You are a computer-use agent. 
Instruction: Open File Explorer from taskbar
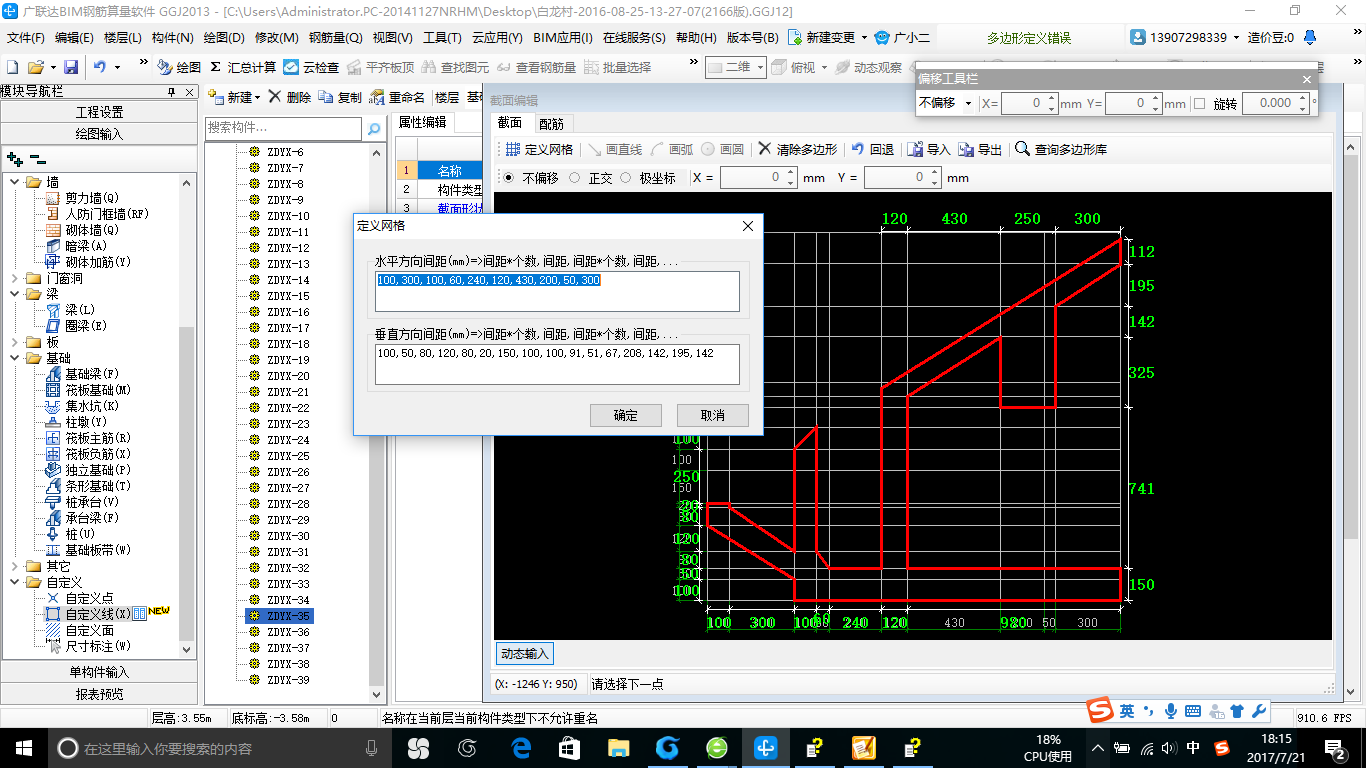point(619,748)
